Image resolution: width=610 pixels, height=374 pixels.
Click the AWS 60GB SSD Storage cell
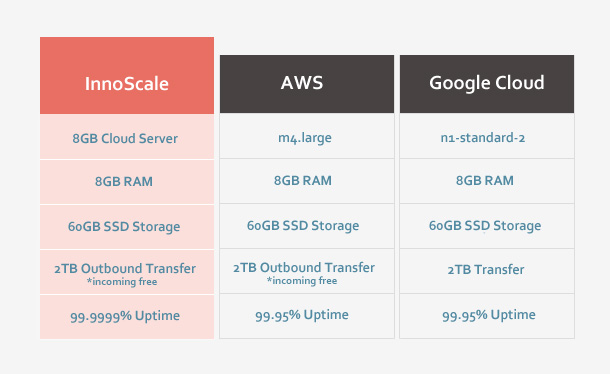click(307, 226)
